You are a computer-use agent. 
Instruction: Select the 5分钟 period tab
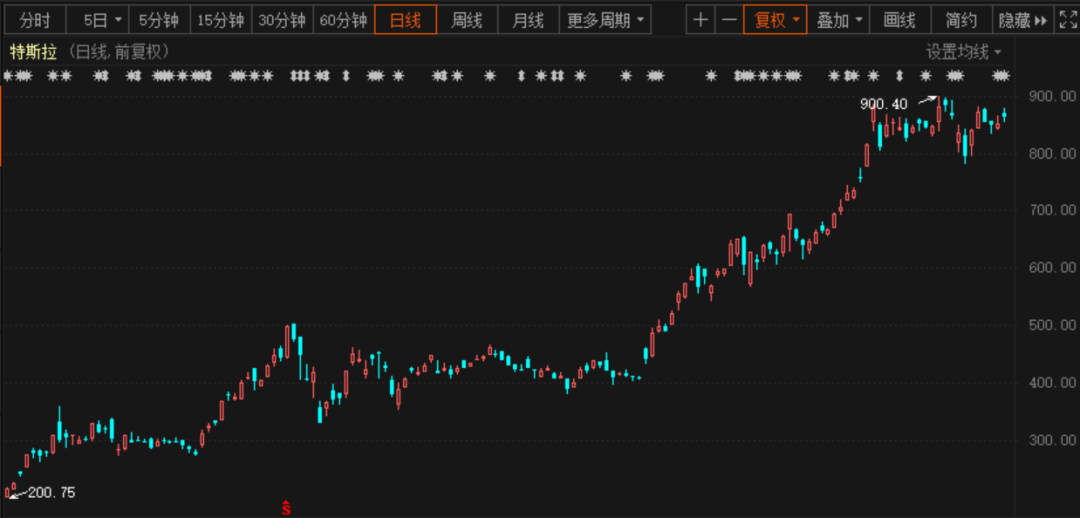(x=158, y=20)
